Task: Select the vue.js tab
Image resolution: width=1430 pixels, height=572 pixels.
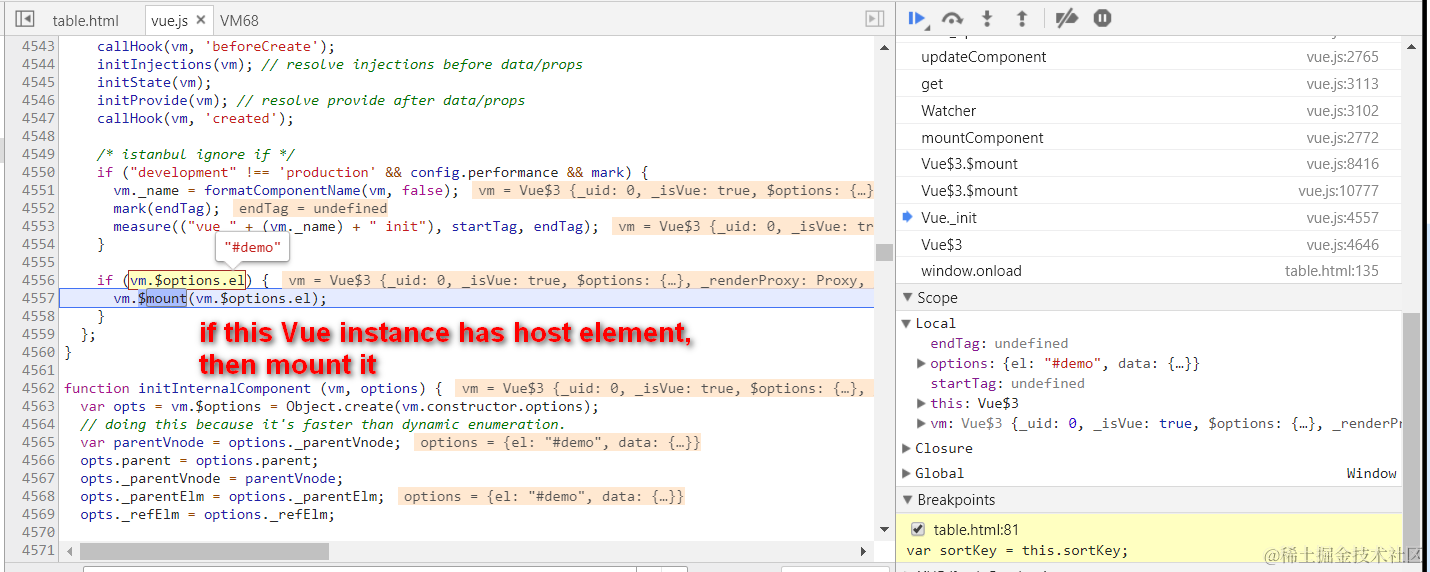Action: (x=169, y=20)
